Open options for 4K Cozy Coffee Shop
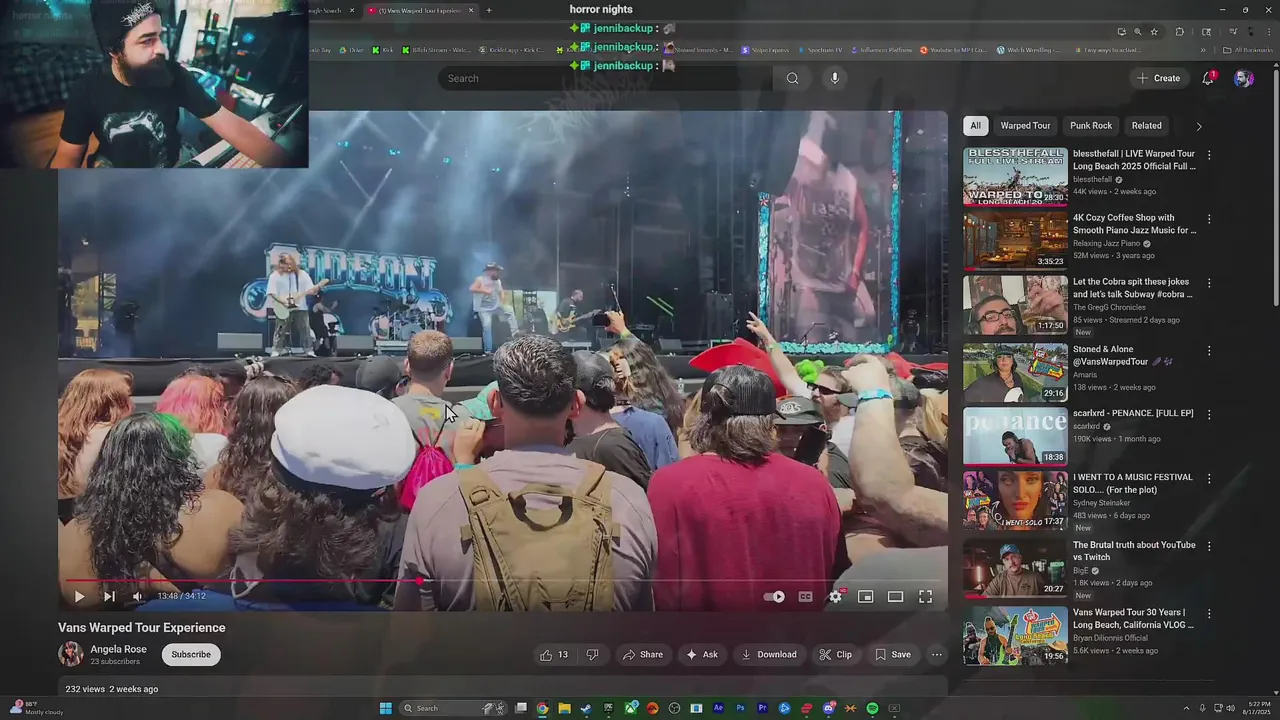 tap(1209, 219)
